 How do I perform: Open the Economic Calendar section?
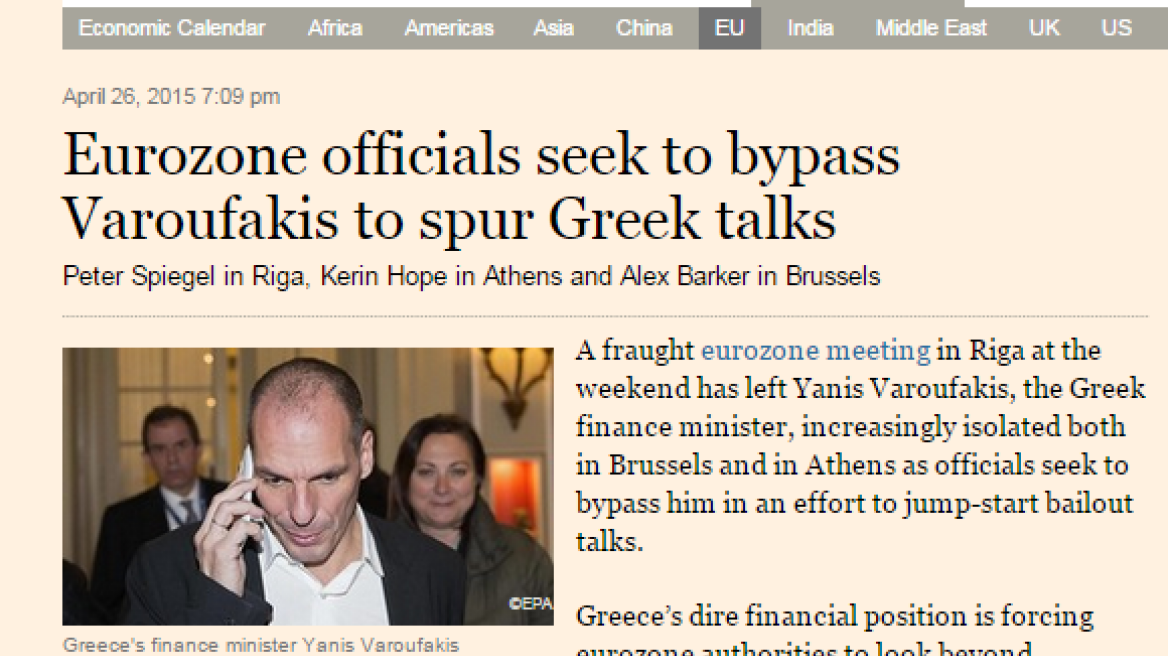click(171, 29)
